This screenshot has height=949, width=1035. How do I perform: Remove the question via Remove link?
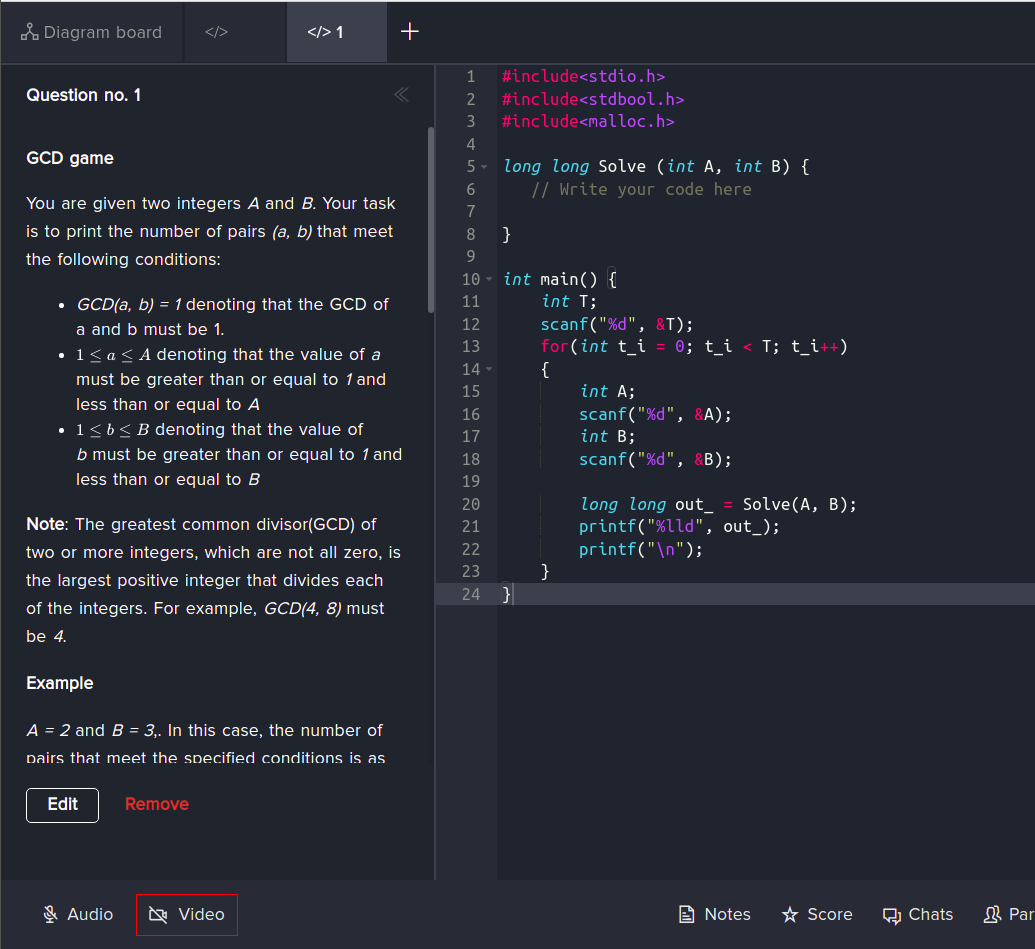point(157,804)
